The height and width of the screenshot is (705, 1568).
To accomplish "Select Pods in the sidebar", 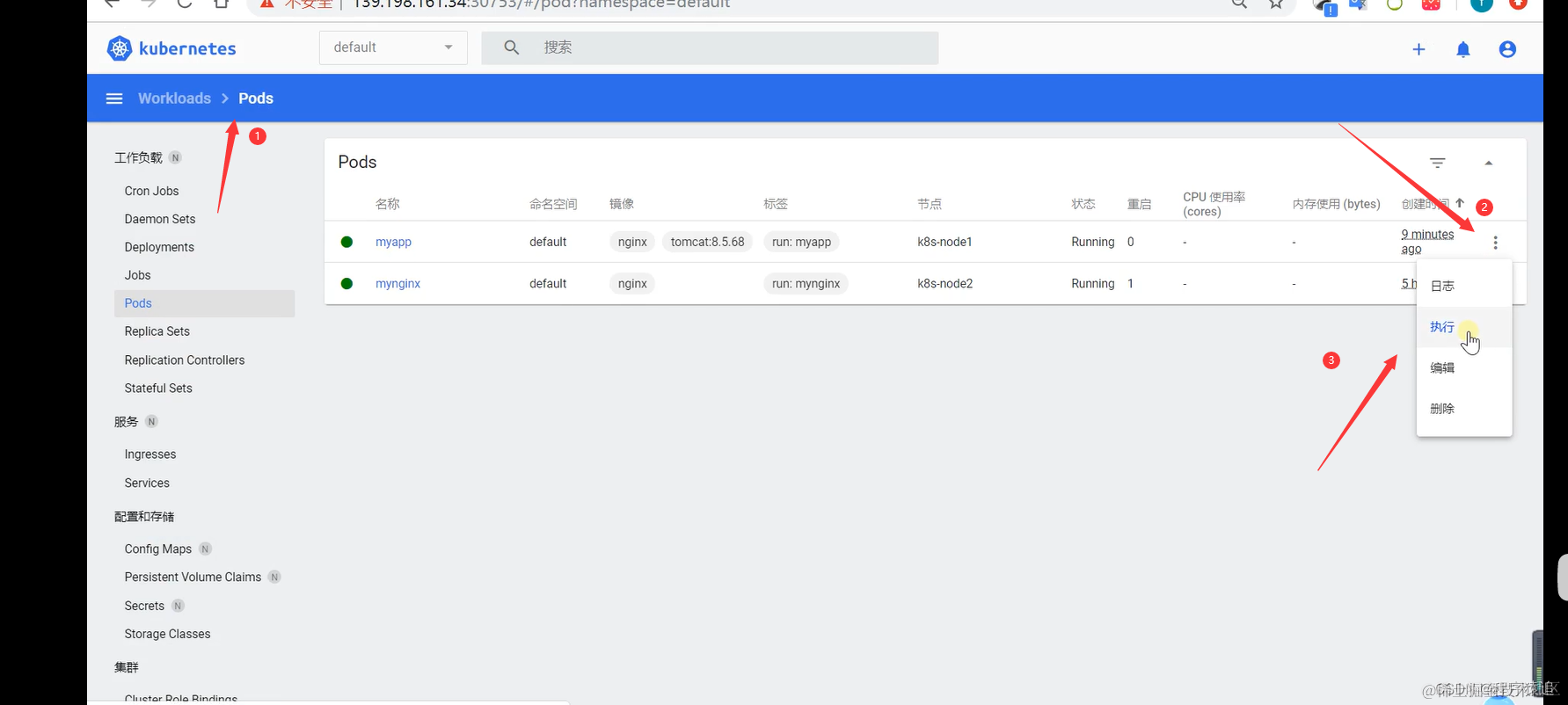I will click(204, 303).
